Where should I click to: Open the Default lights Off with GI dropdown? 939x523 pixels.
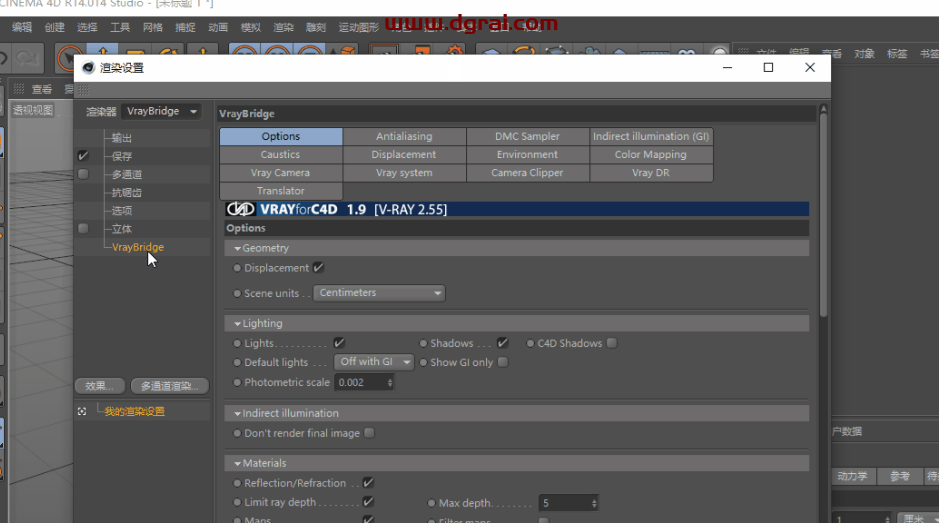pyautogui.click(x=374, y=362)
